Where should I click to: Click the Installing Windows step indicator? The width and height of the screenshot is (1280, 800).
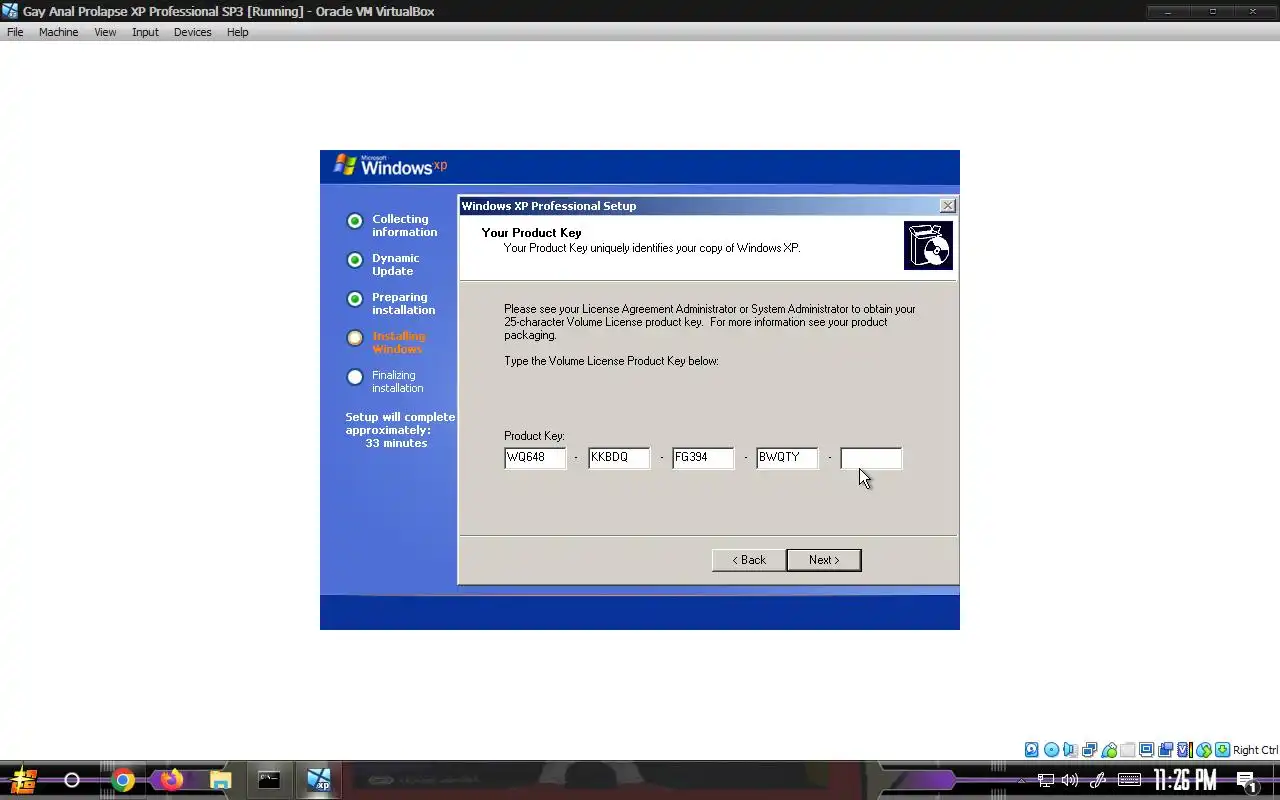[x=354, y=338]
